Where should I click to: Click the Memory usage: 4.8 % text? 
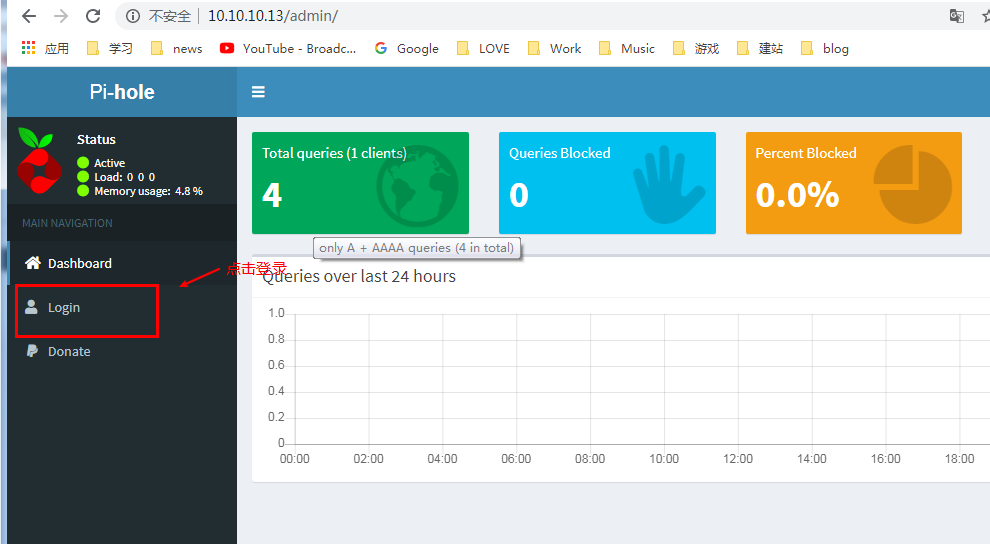[148, 191]
